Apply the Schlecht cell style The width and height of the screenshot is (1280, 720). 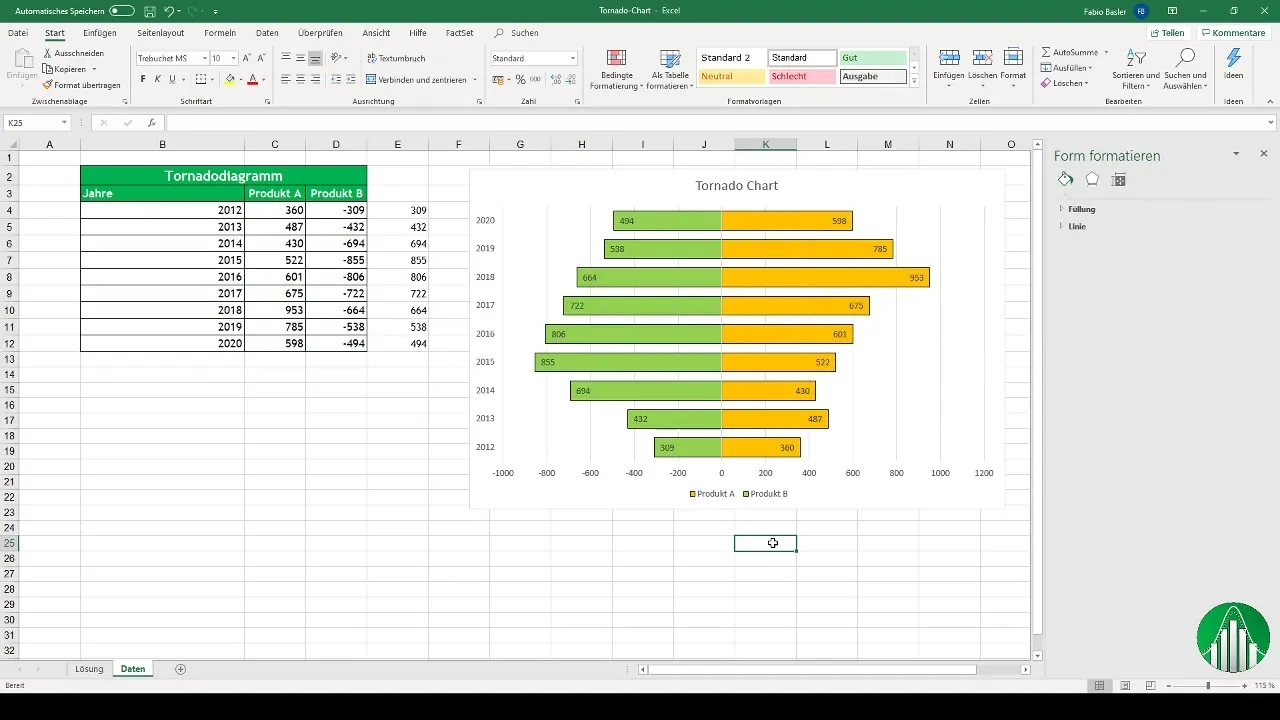click(802, 76)
